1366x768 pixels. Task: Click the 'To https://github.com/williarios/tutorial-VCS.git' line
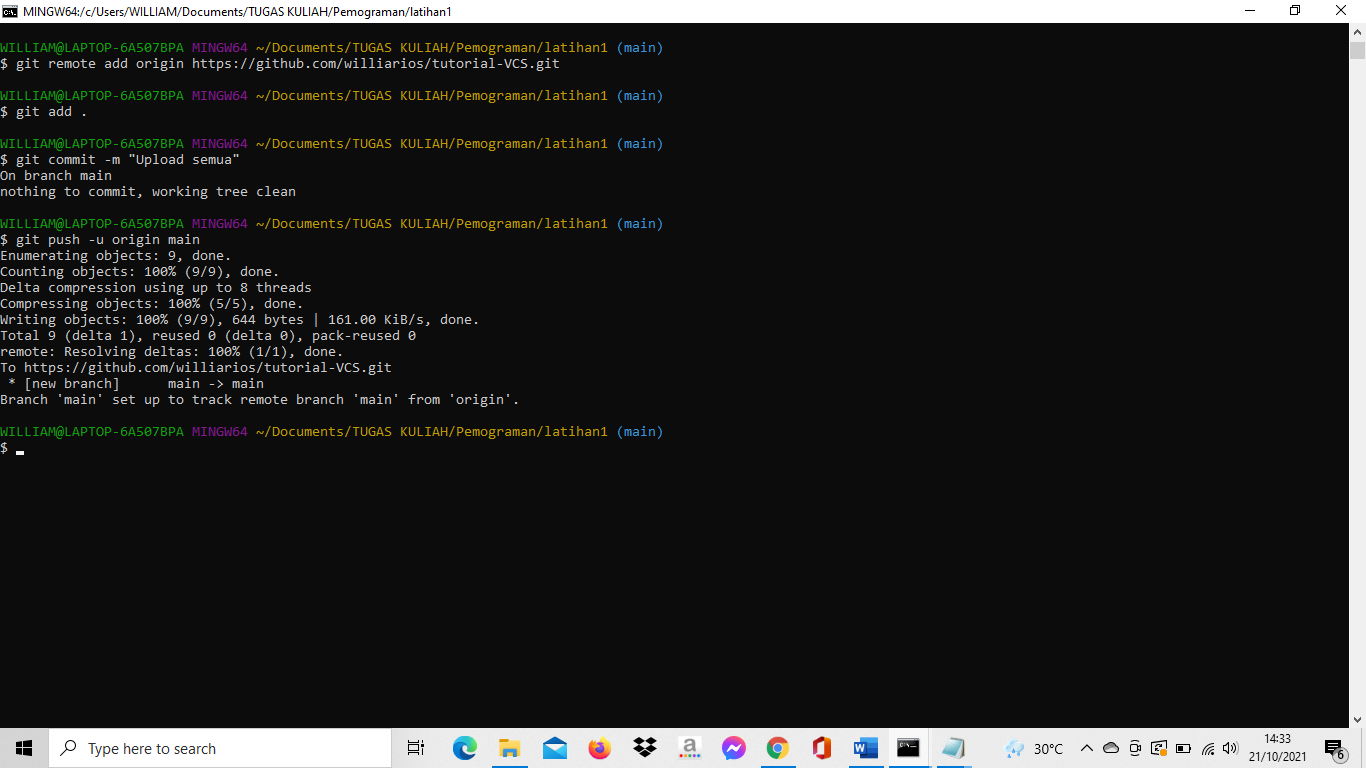[196, 368]
